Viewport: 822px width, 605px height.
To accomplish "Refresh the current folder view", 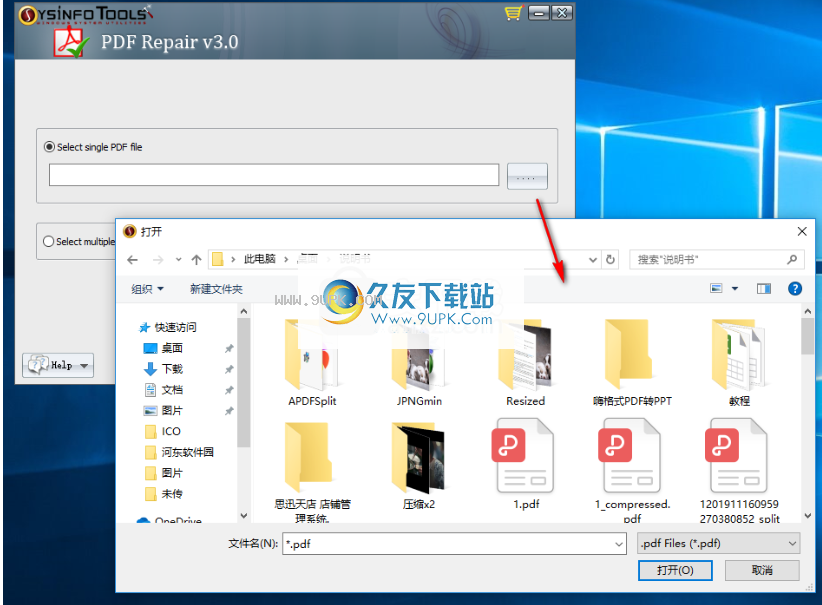I will pyautogui.click(x=610, y=260).
